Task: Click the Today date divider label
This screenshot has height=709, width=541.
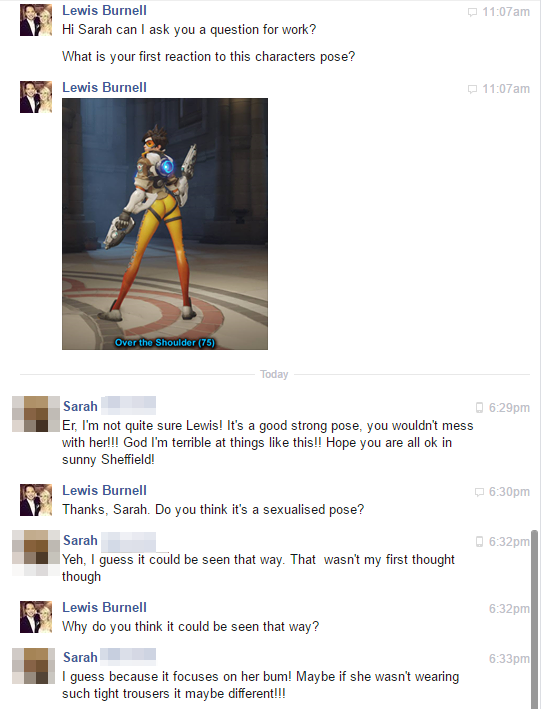Action: (274, 374)
